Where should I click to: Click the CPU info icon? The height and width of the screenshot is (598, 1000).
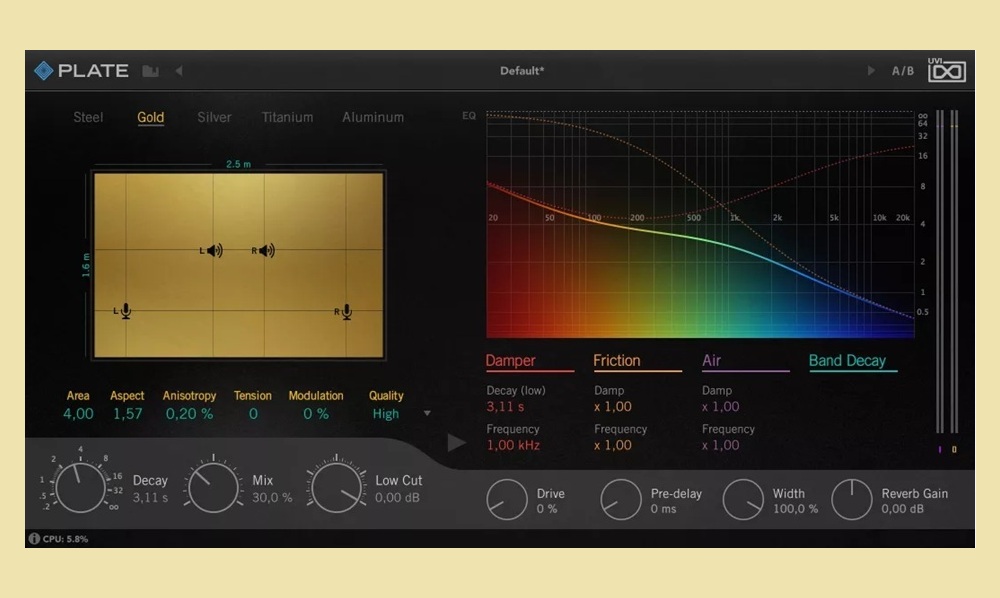coord(34,539)
